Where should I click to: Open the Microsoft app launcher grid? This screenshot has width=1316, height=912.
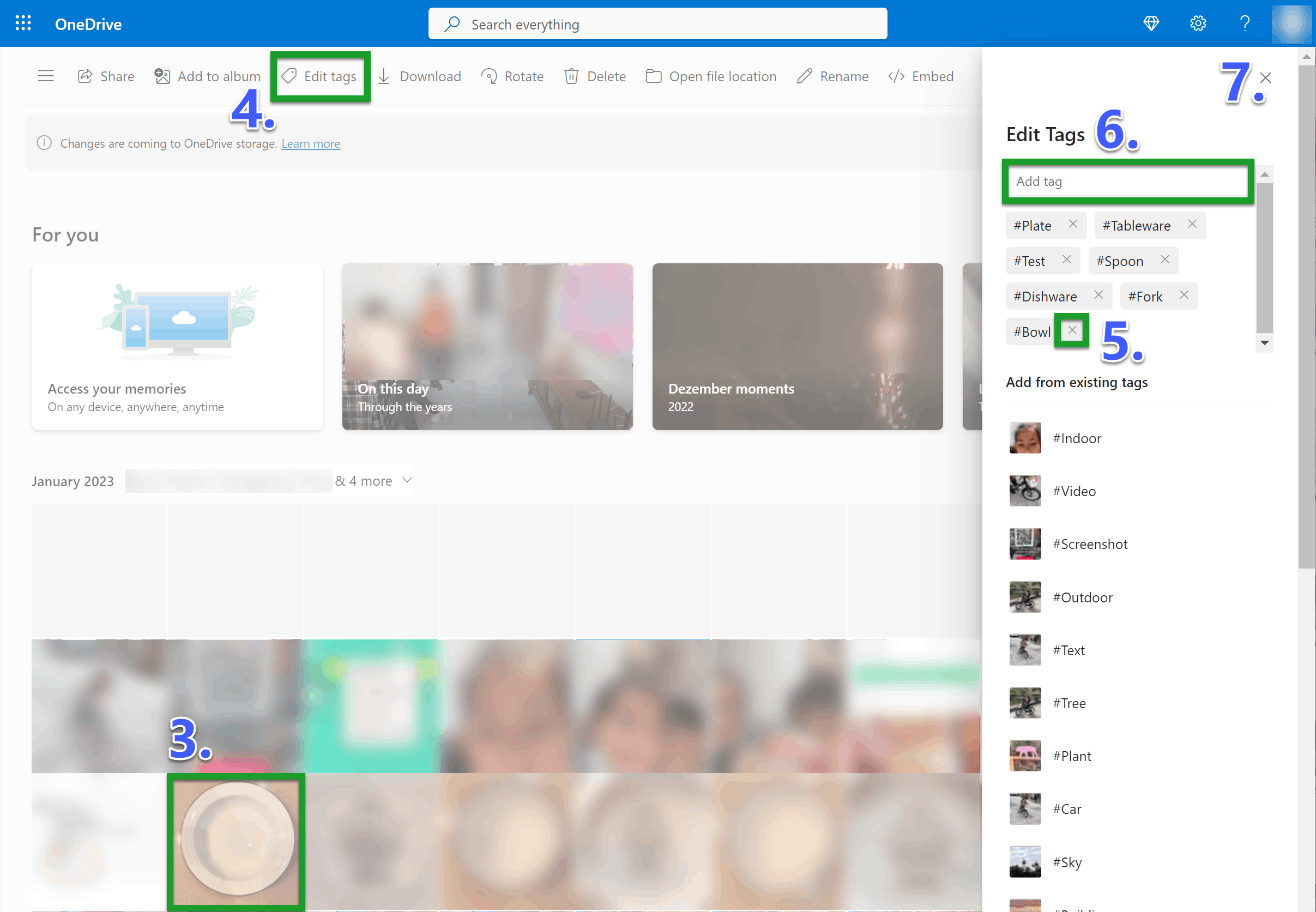coord(23,23)
